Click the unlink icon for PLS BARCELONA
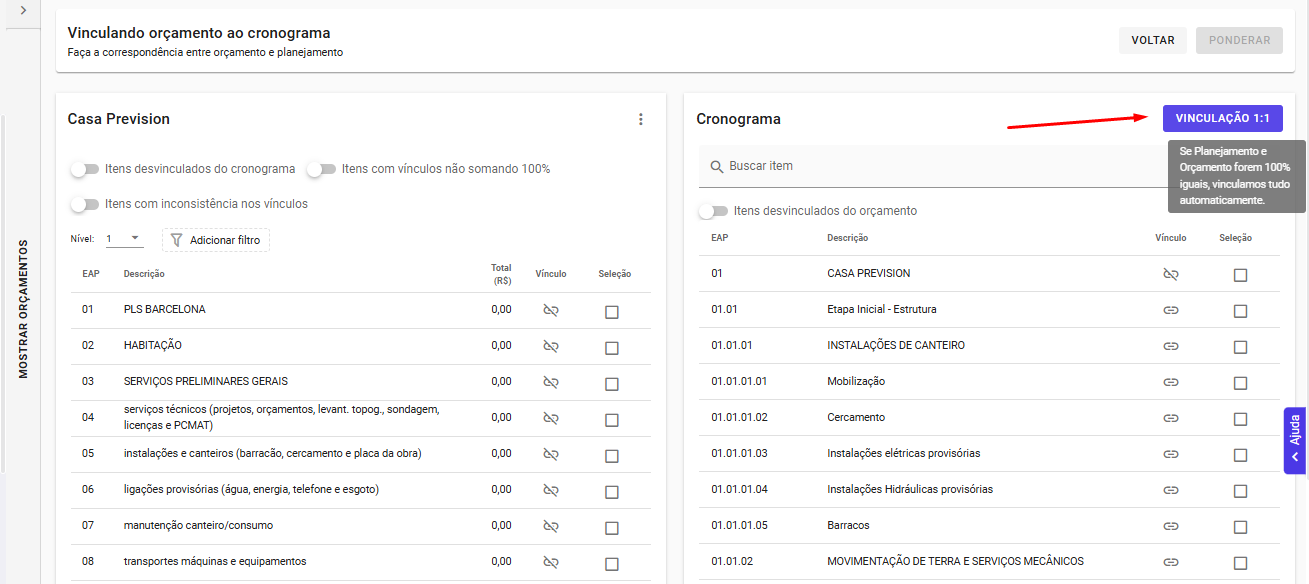 (x=550, y=311)
